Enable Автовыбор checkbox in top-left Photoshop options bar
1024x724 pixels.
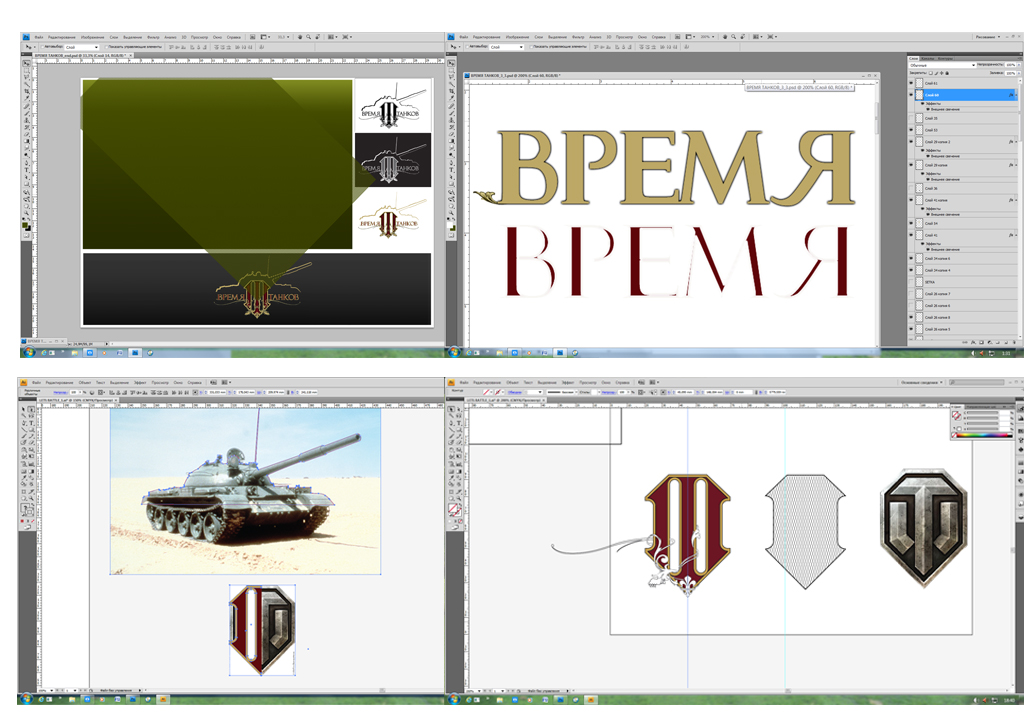(42, 47)
